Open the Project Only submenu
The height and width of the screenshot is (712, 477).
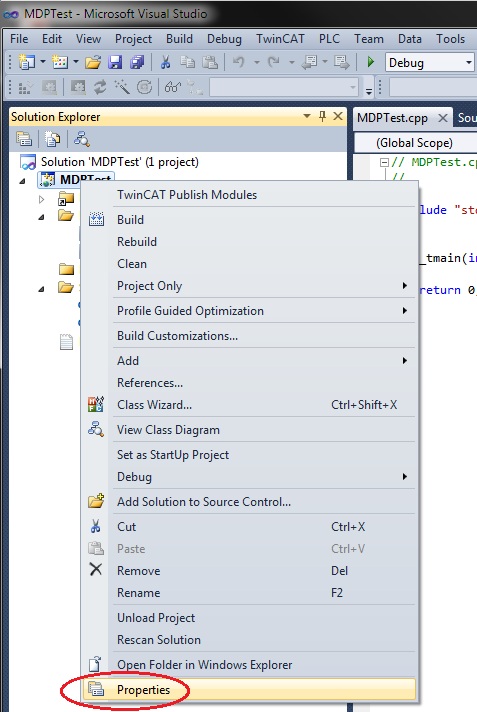point(249,286)
